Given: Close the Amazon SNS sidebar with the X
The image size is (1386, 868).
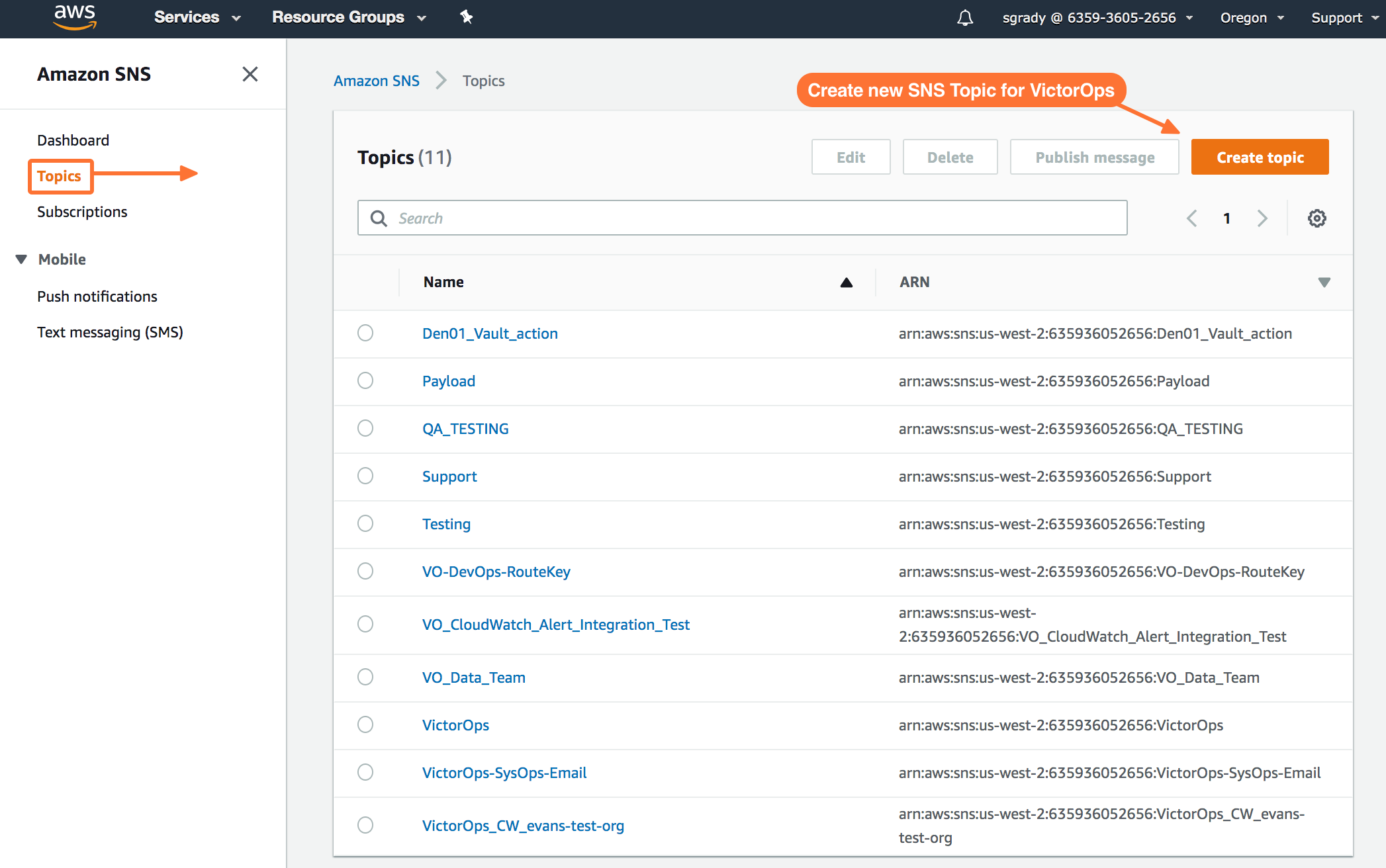Looking at the screenshot, I should click(250, 74).
